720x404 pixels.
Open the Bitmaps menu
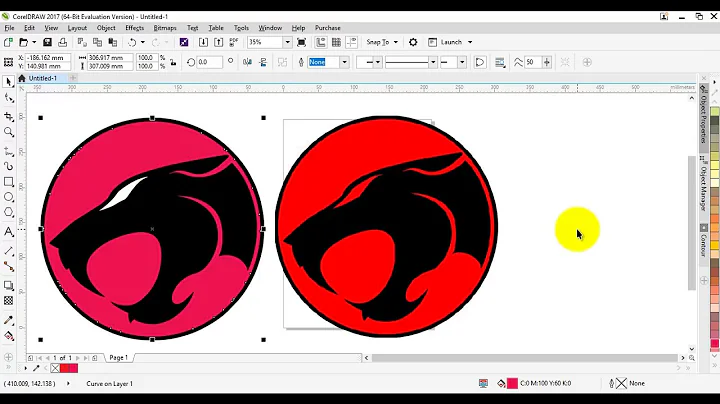pyautogui.click(x=165, y=28)
